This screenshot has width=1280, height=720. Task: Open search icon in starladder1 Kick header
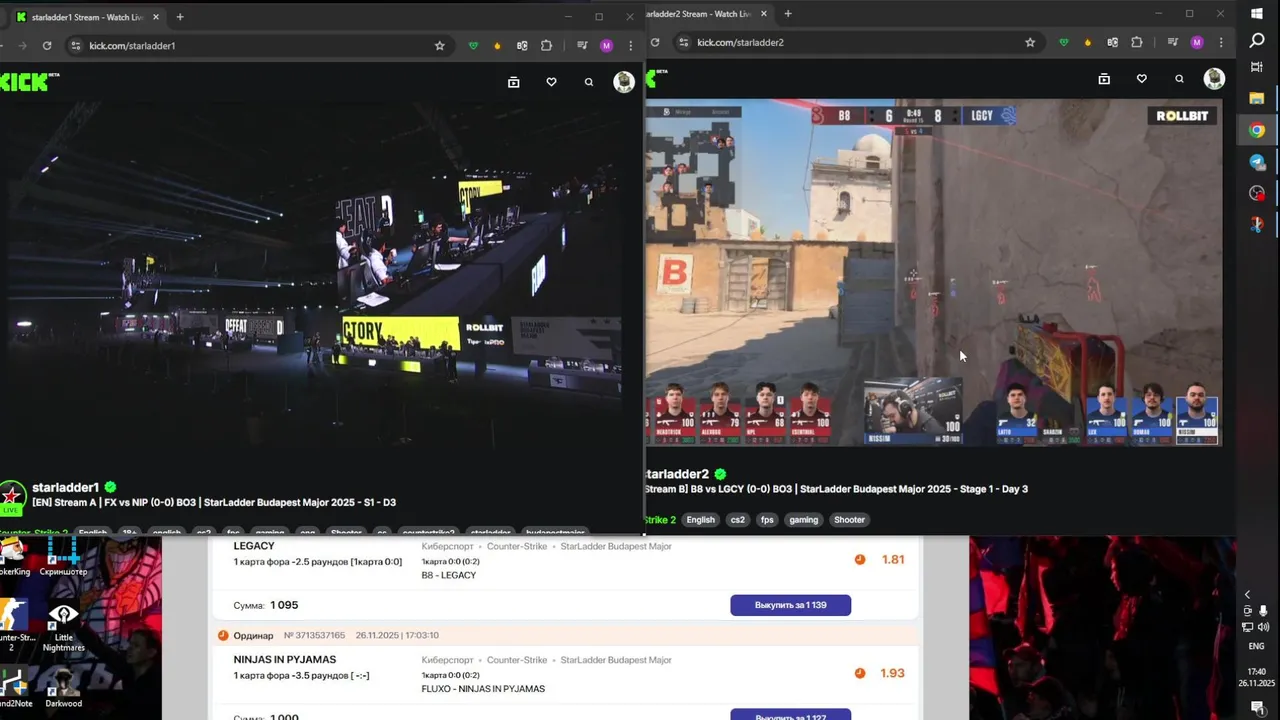point(589,82)
